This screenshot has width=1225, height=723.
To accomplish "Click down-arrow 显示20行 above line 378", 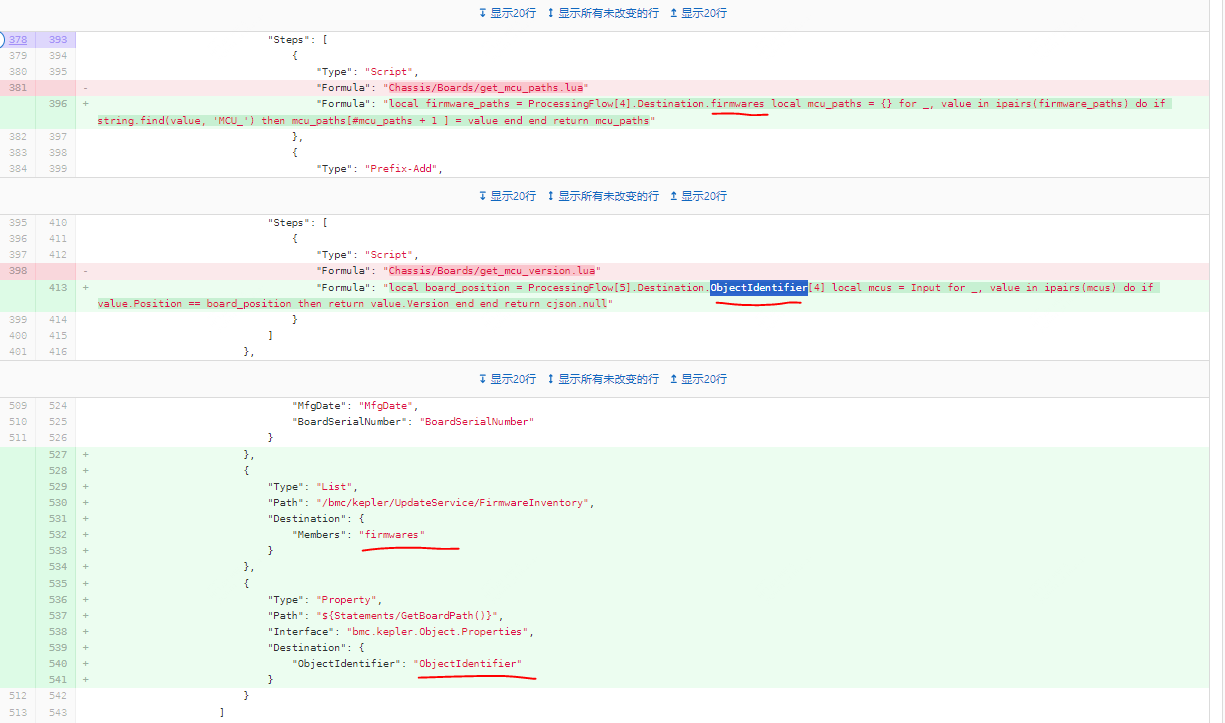I will click(x=507, y=13).
